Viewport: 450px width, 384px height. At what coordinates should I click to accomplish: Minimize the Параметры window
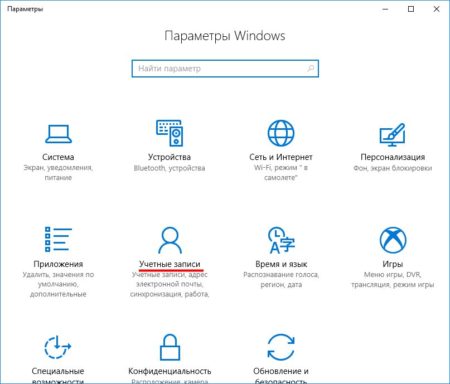tap(385, 9)
